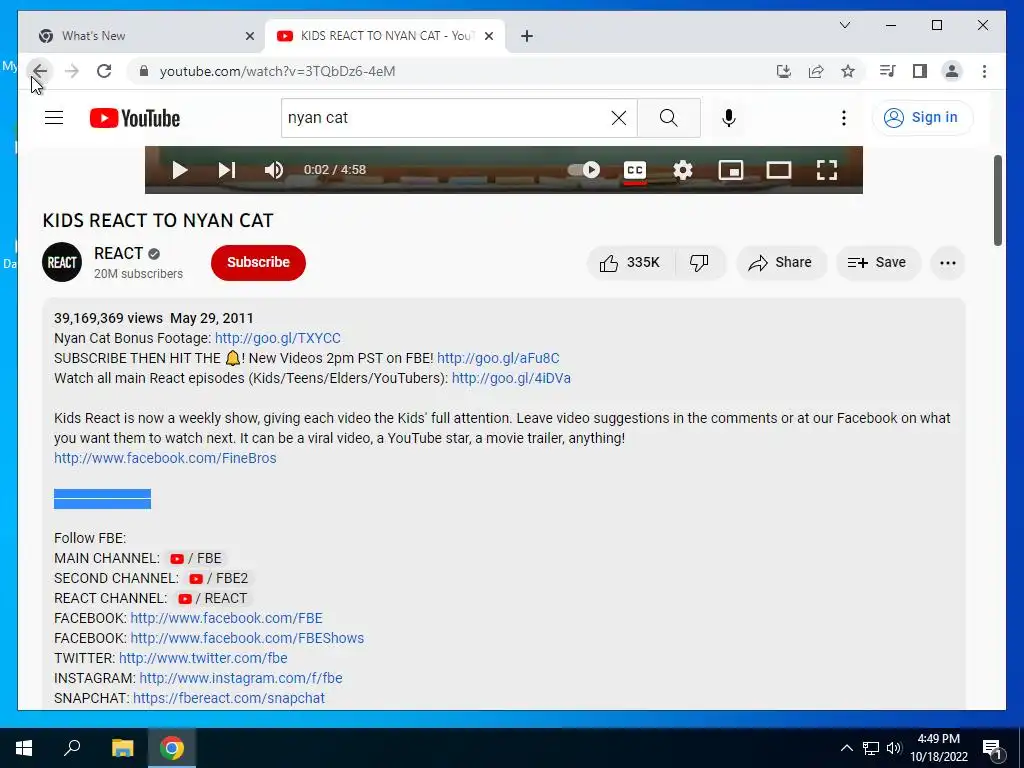Open the YouTube hamburger guide menu

pos(54,118)
